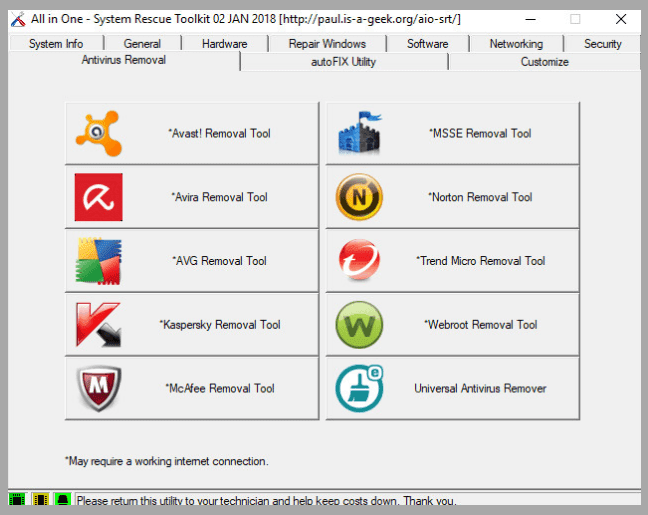Click the ESET broom icon
This screenshot has width=648, height=515.
click(359, 388)
